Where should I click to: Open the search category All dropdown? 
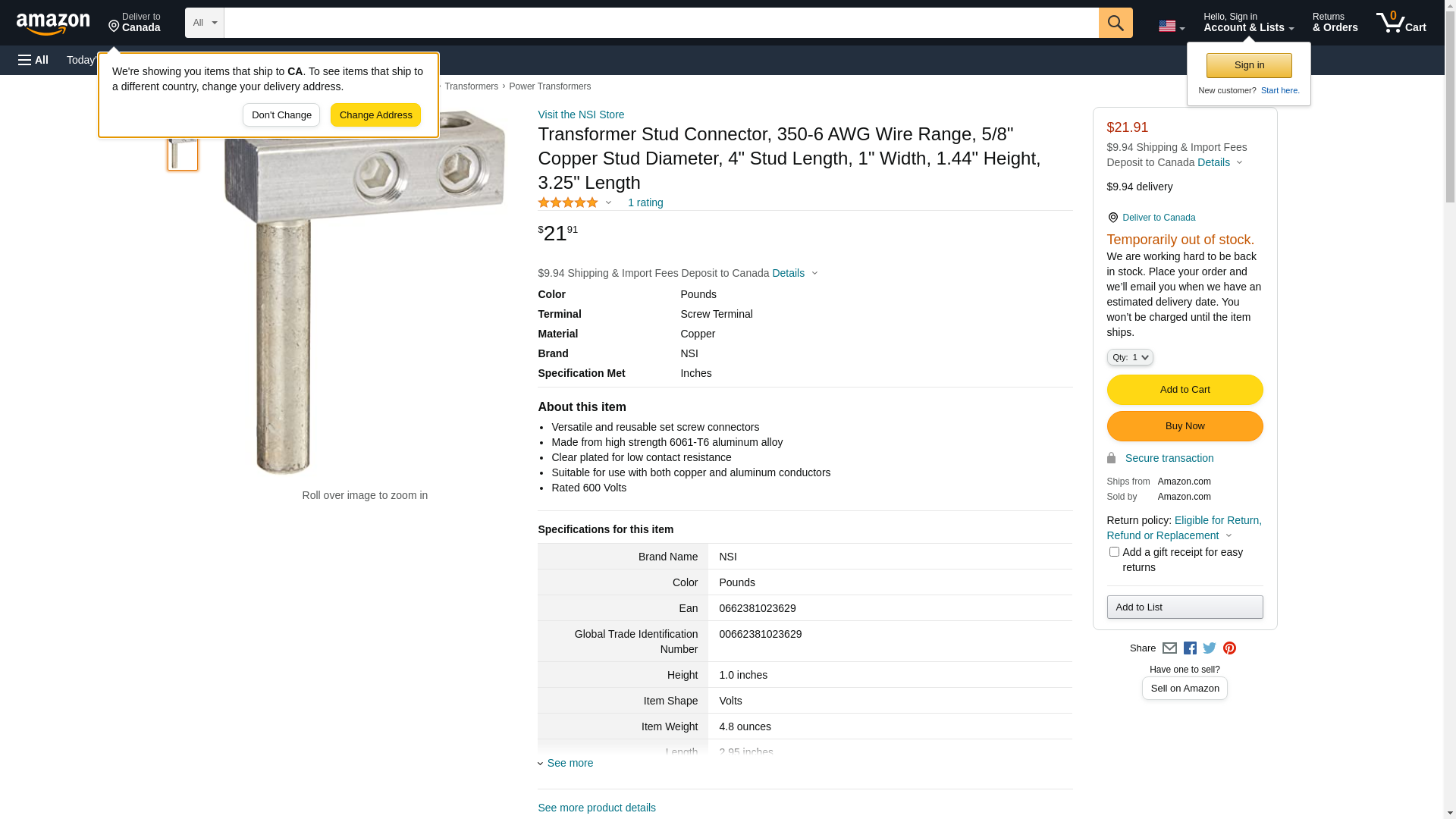(x=204, y=23)
